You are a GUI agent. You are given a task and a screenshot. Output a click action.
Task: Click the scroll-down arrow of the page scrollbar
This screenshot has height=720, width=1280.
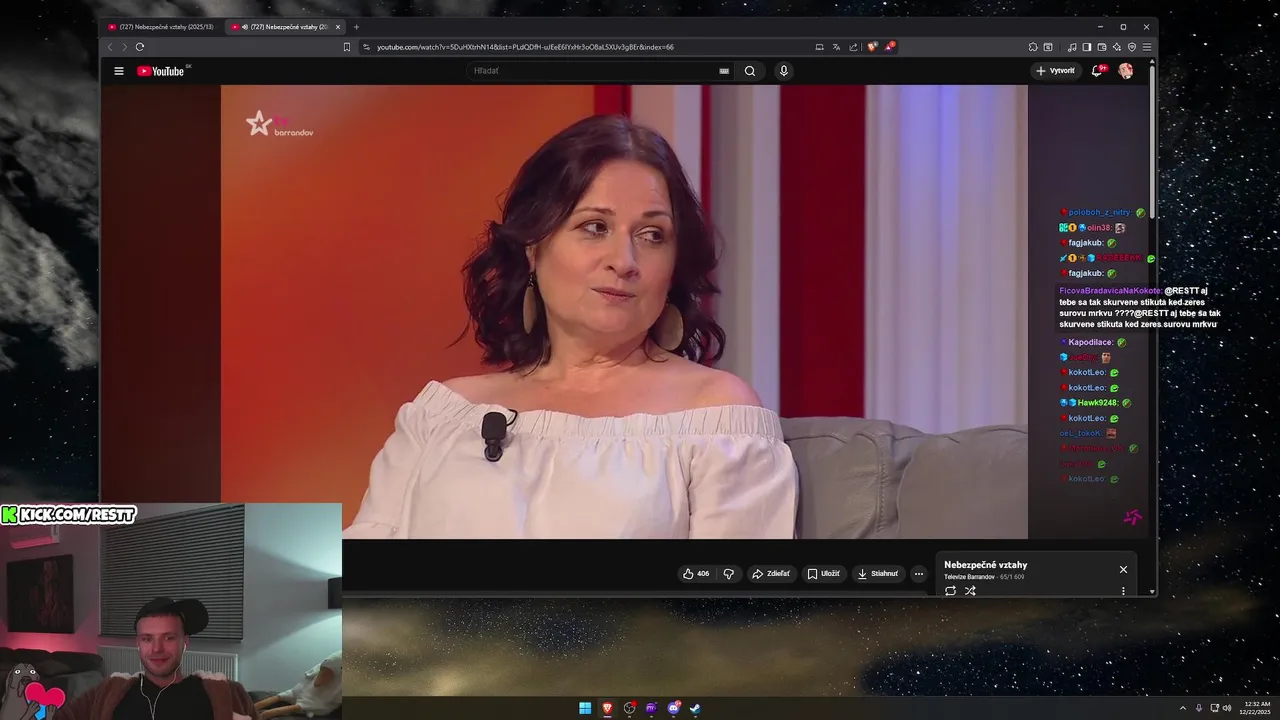coord(1153,592)
